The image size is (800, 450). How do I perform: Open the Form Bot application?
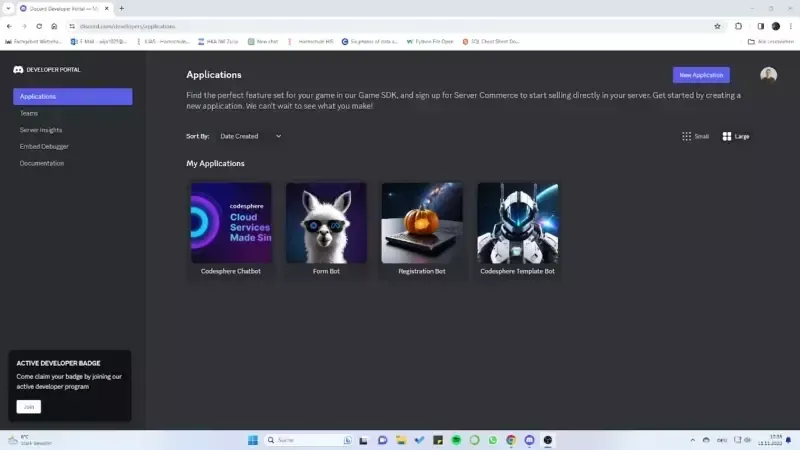coord(326,230)
